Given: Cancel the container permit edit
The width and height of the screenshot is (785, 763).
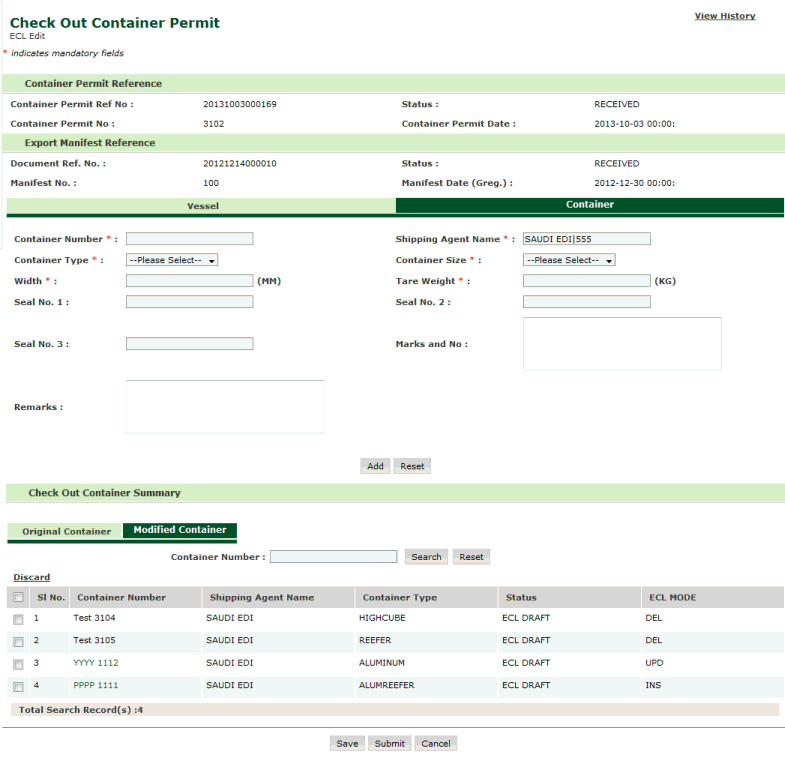Looking at the screenshot, I should coord(435,744).
